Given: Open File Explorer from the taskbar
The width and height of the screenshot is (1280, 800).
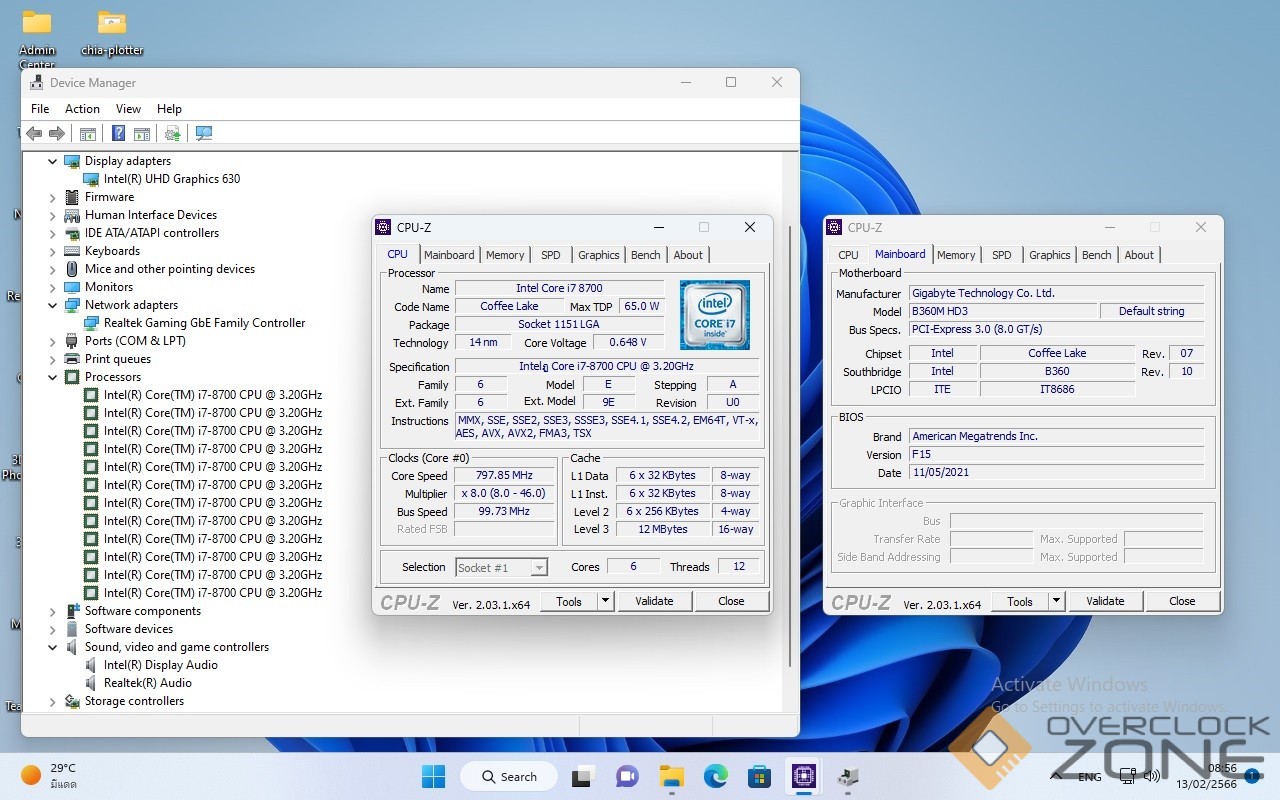Looking at the screenshot, I should tap(671, 776).
